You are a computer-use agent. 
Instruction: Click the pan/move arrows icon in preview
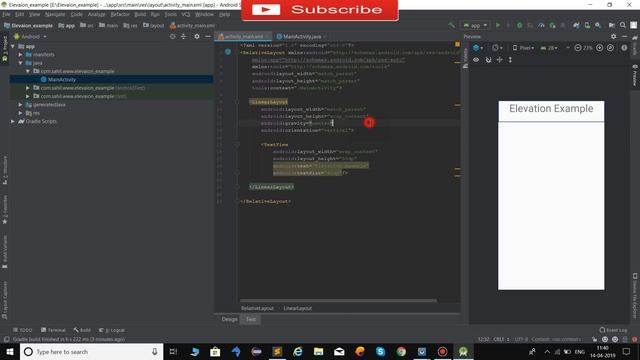[500, 60]
